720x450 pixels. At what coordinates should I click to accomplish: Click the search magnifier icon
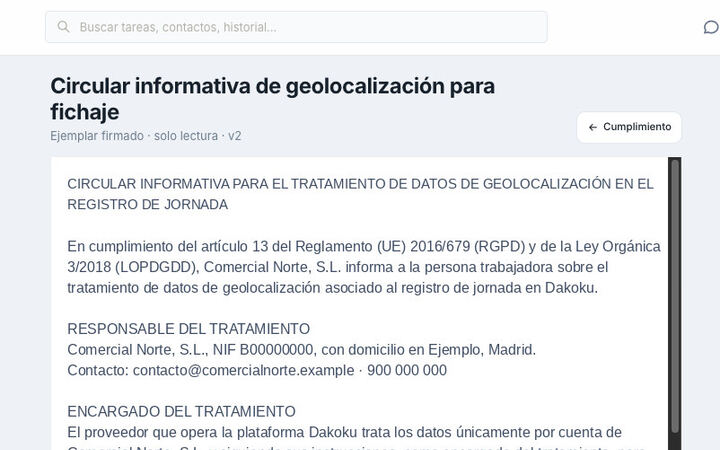(x=63, y=27)
